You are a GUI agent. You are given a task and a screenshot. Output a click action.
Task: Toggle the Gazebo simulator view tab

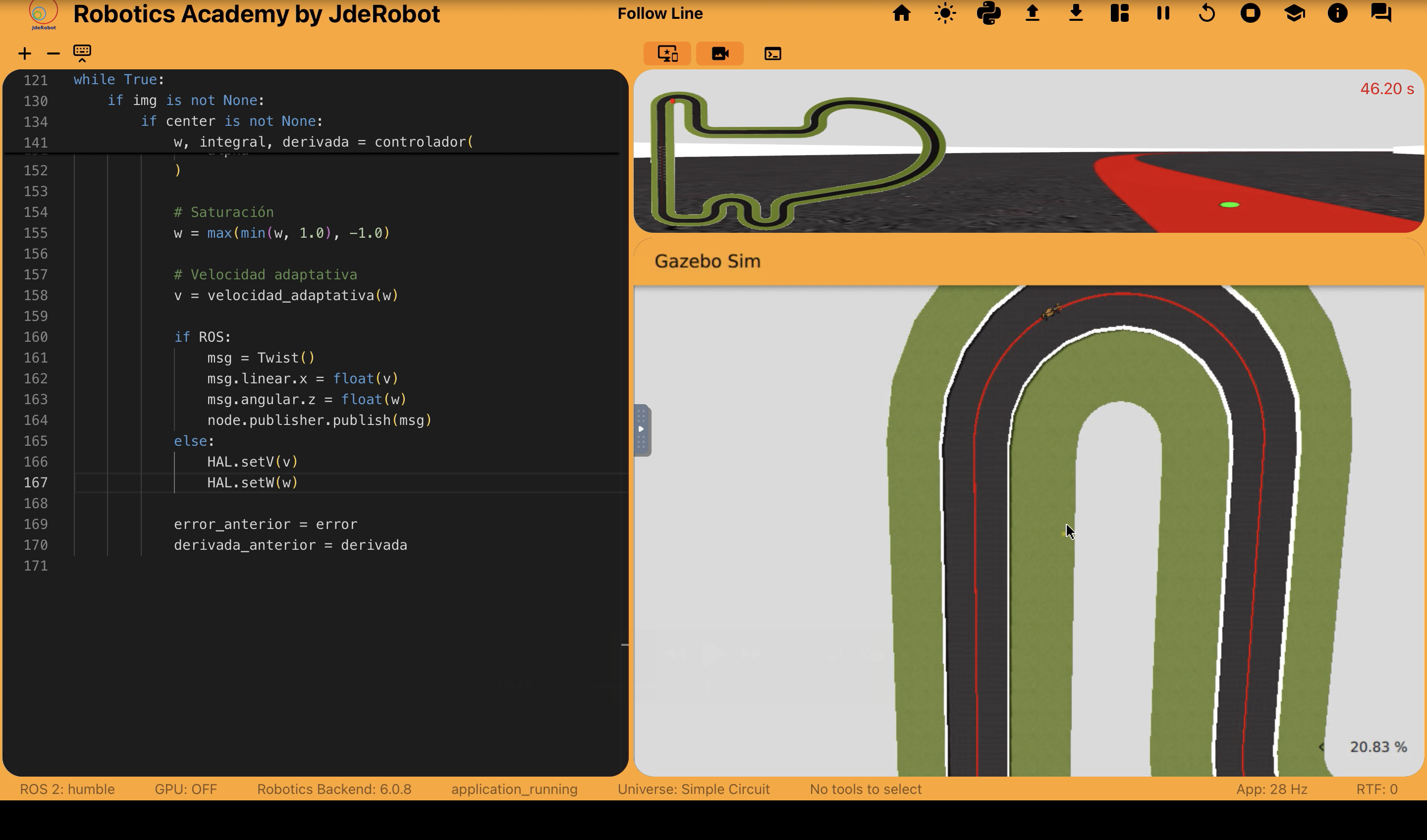667,54
